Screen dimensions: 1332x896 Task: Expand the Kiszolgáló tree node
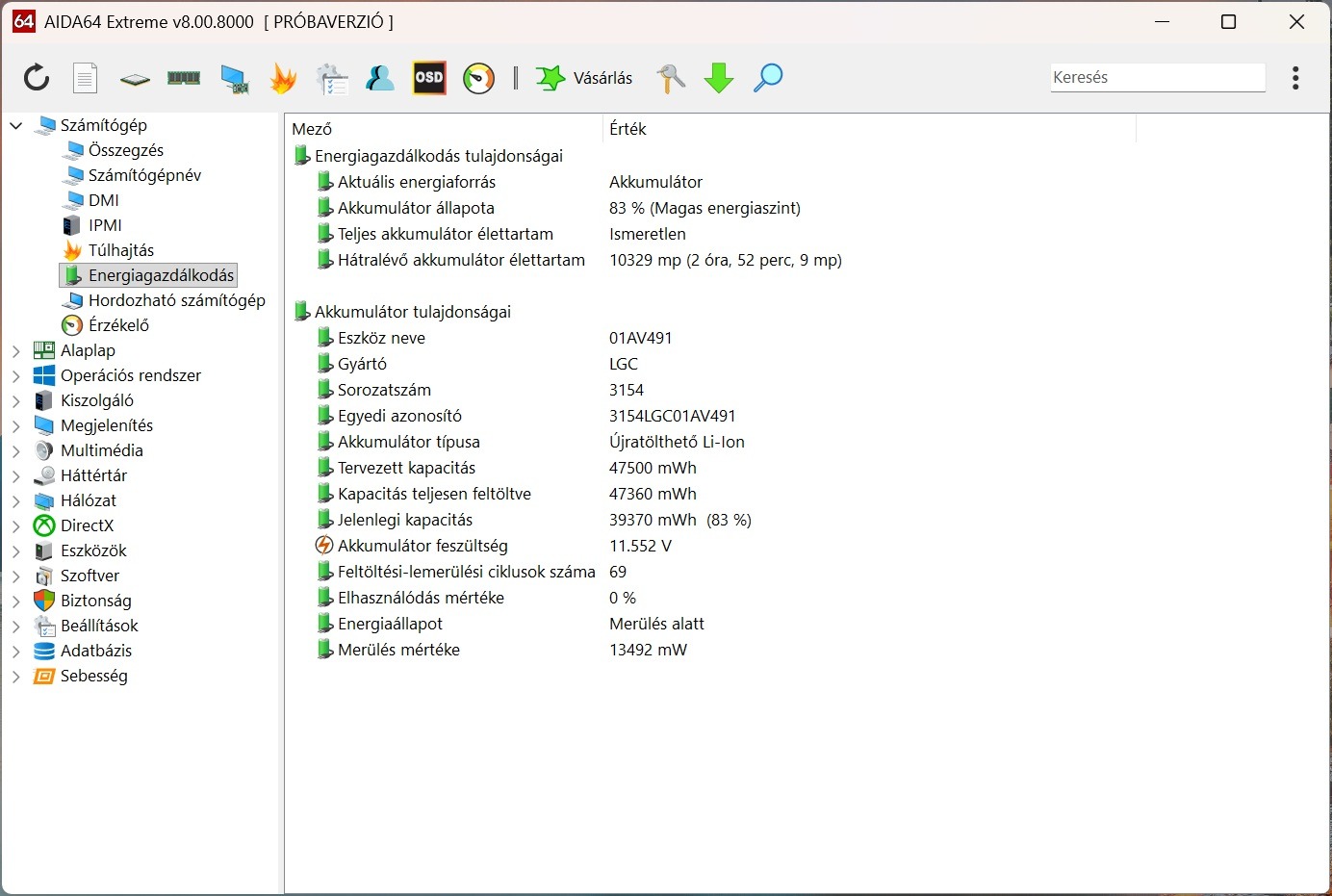click(x=16, y=401)
